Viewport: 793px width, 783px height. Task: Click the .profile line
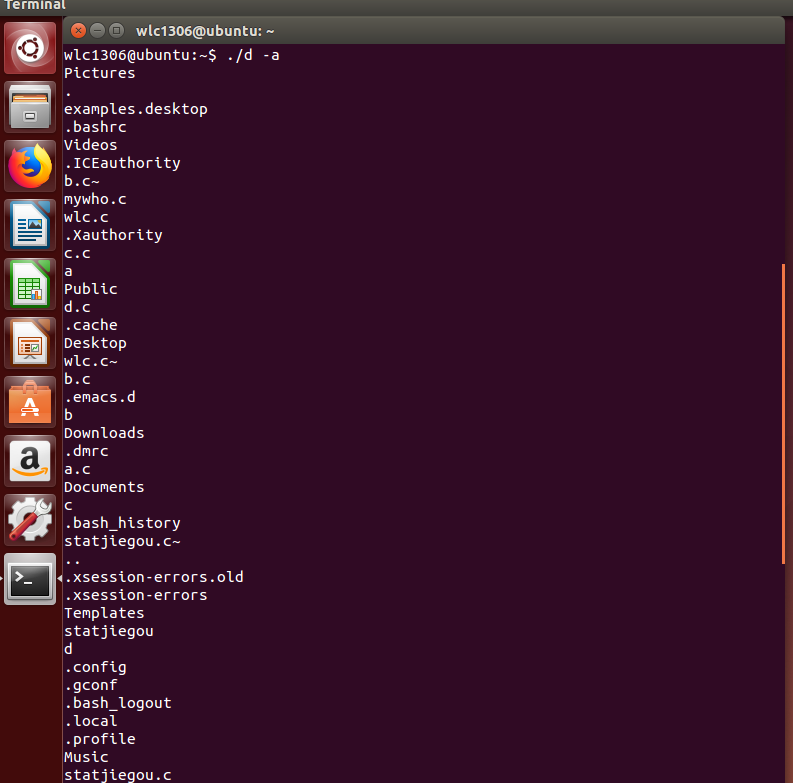click(100, 739)
